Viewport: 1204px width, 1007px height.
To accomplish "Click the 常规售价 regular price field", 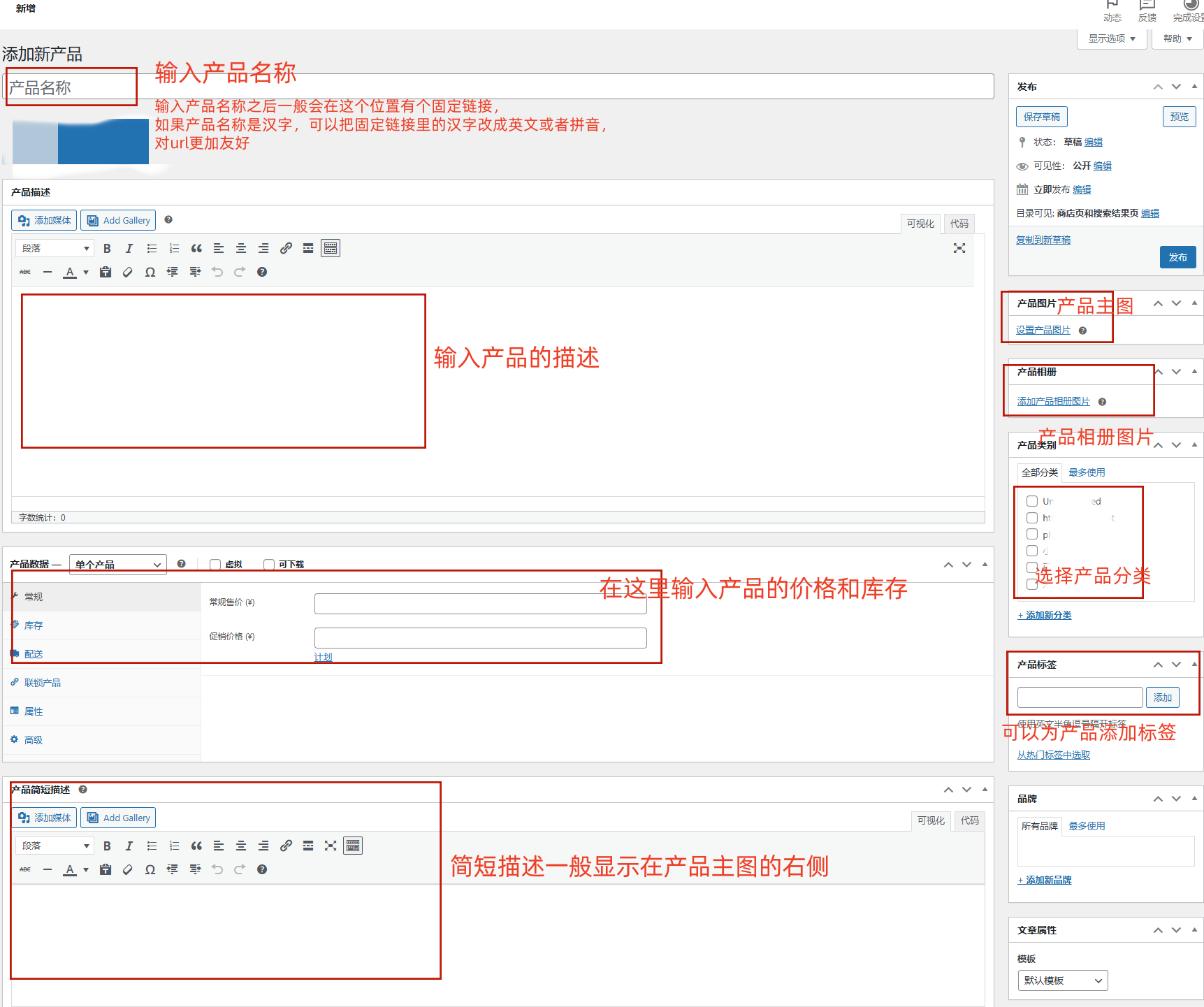I will [480, 604].
